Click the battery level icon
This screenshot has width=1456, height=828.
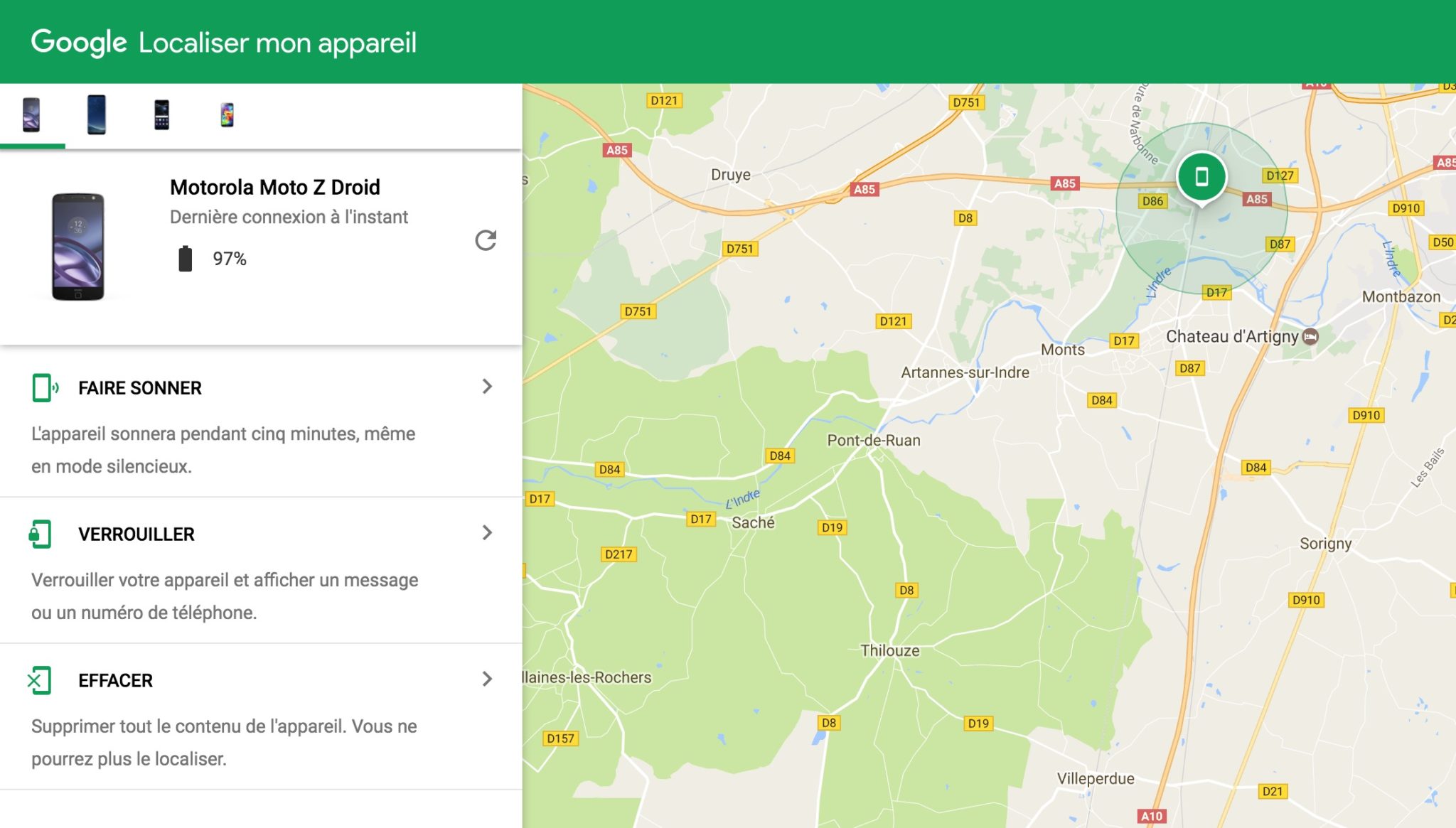click(x=185, y=259)
